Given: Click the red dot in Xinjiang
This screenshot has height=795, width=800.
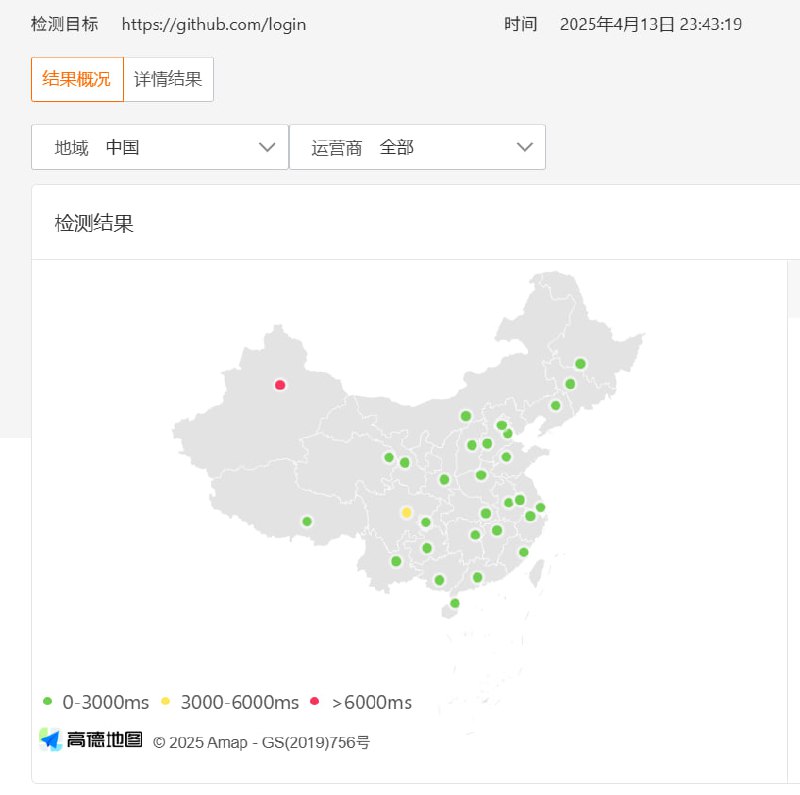Looking at the screenshot, I should (280, 385).
